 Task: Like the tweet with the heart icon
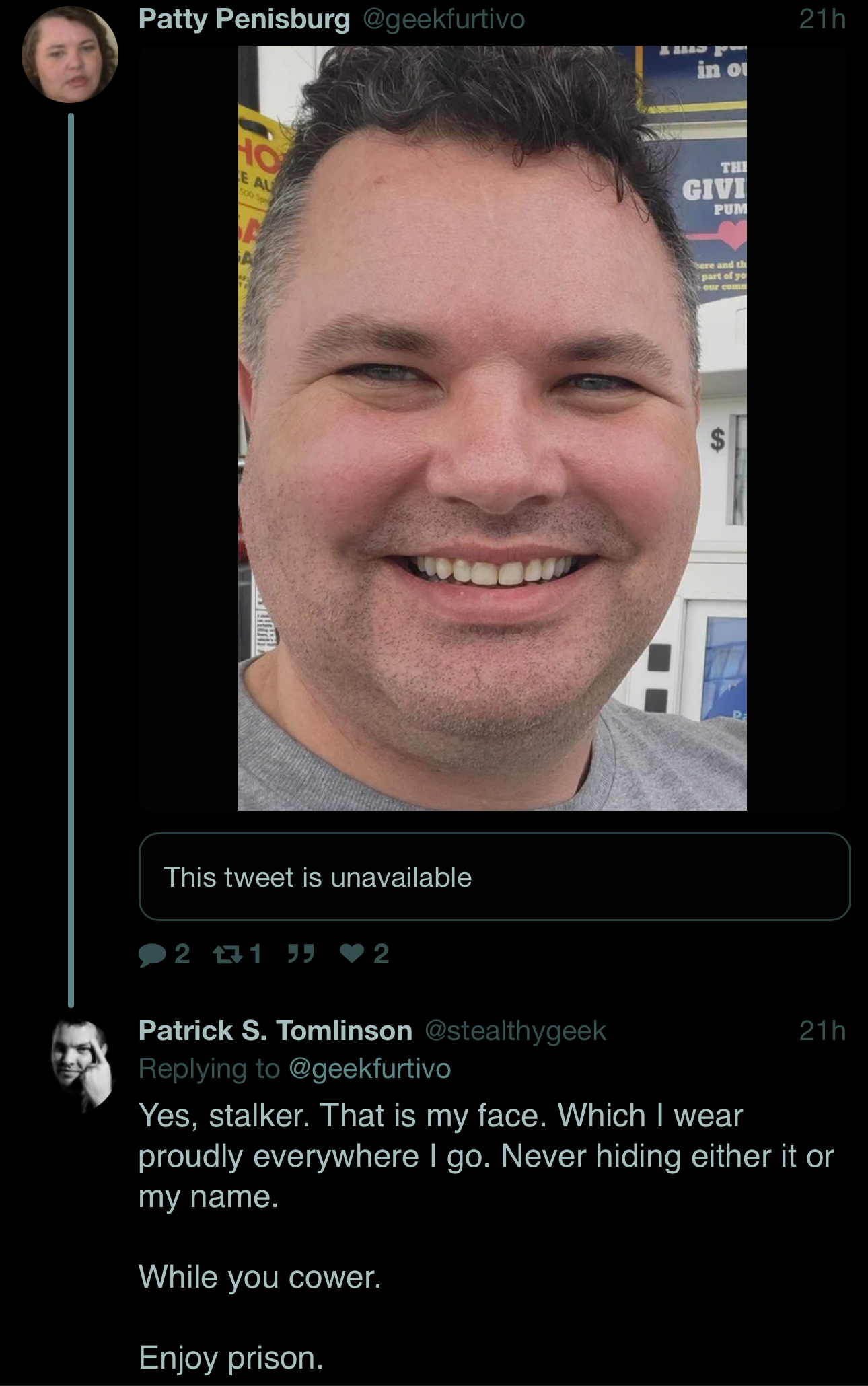353,954
